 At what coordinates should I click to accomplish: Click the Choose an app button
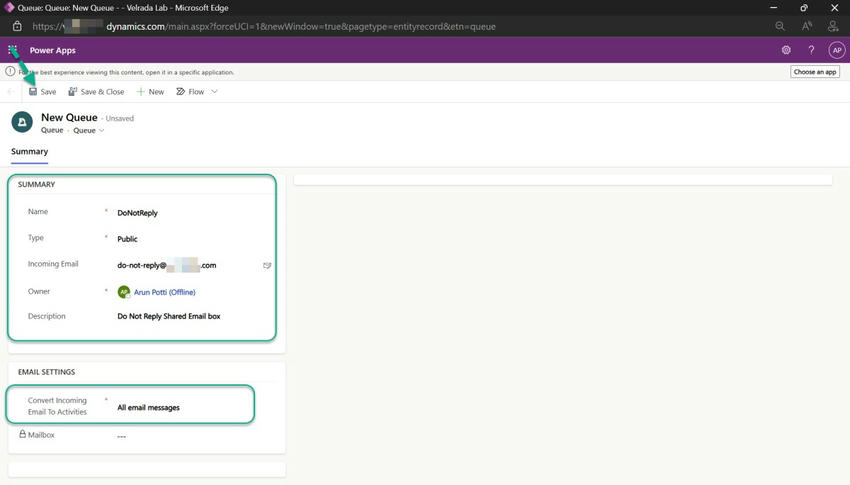pos(815,72)
